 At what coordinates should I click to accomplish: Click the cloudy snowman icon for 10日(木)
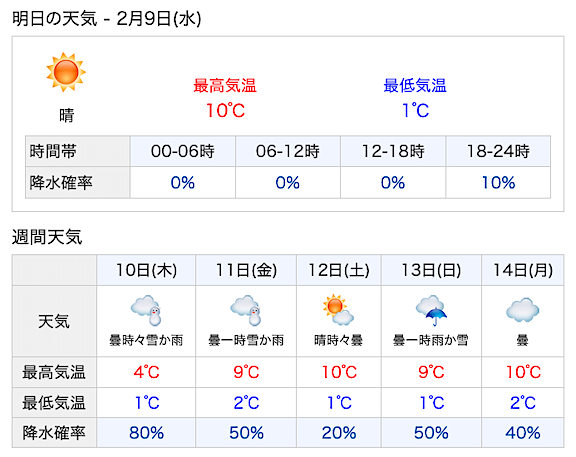[147, 310]
